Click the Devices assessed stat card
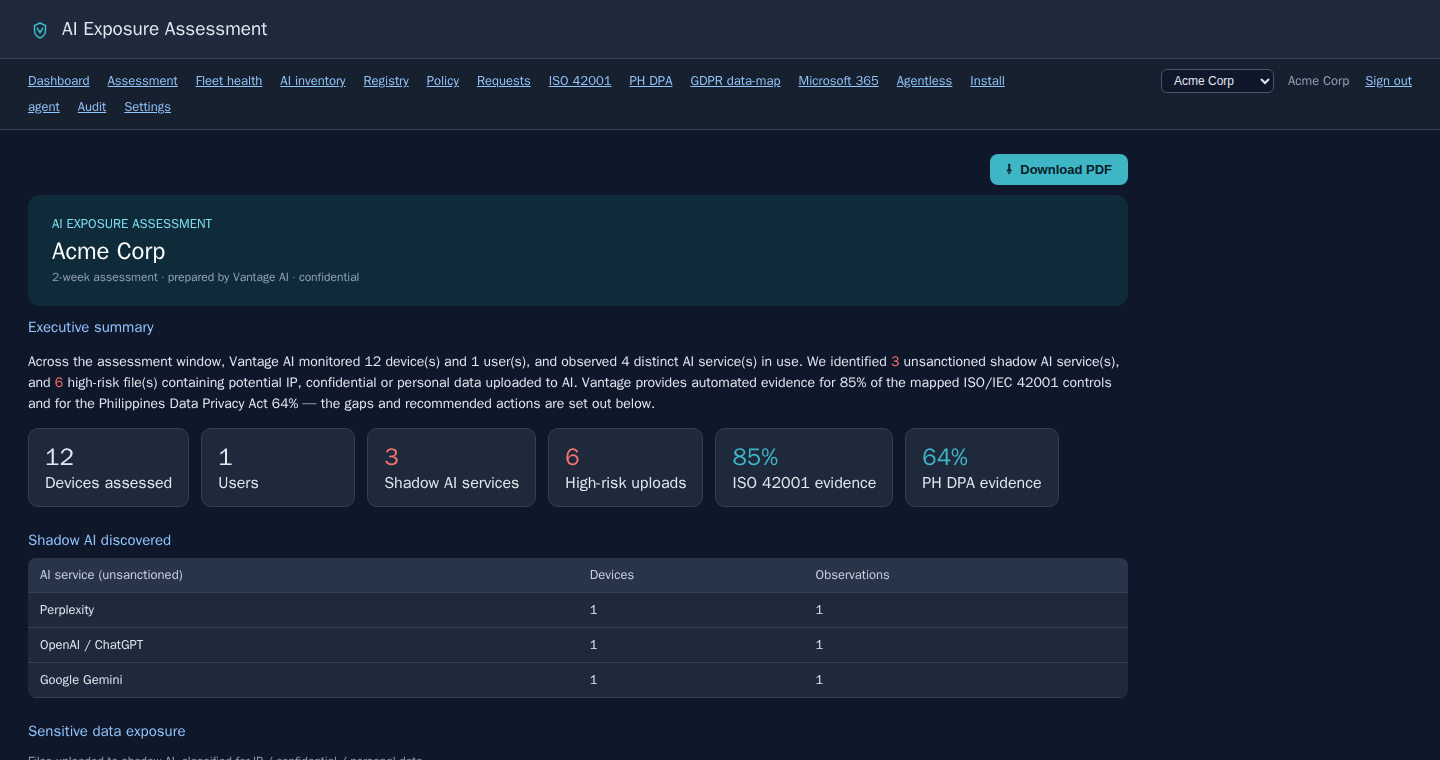The image size is (1440, 760). click(108, 468)
